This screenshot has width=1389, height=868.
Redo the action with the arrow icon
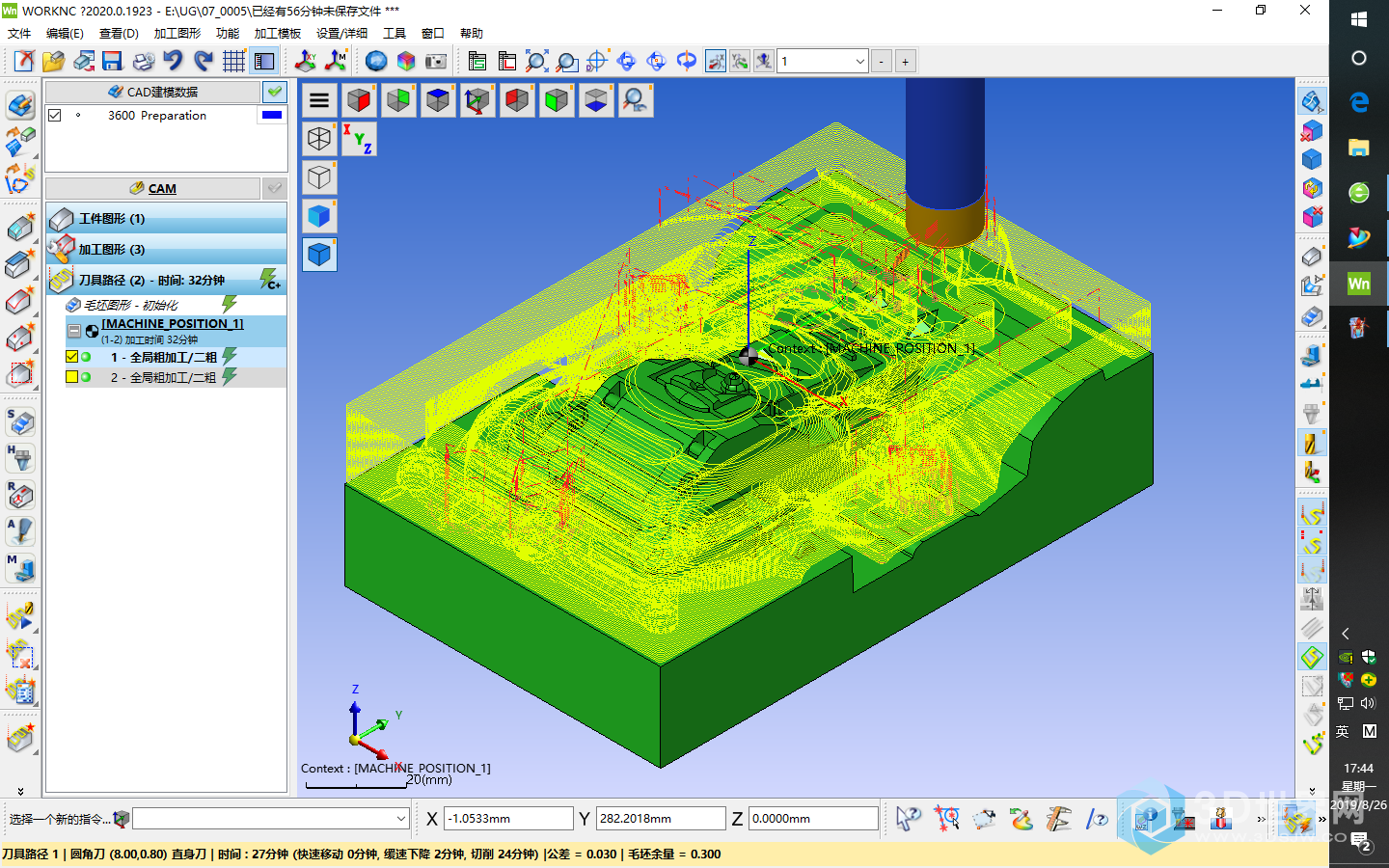point(203,61)
